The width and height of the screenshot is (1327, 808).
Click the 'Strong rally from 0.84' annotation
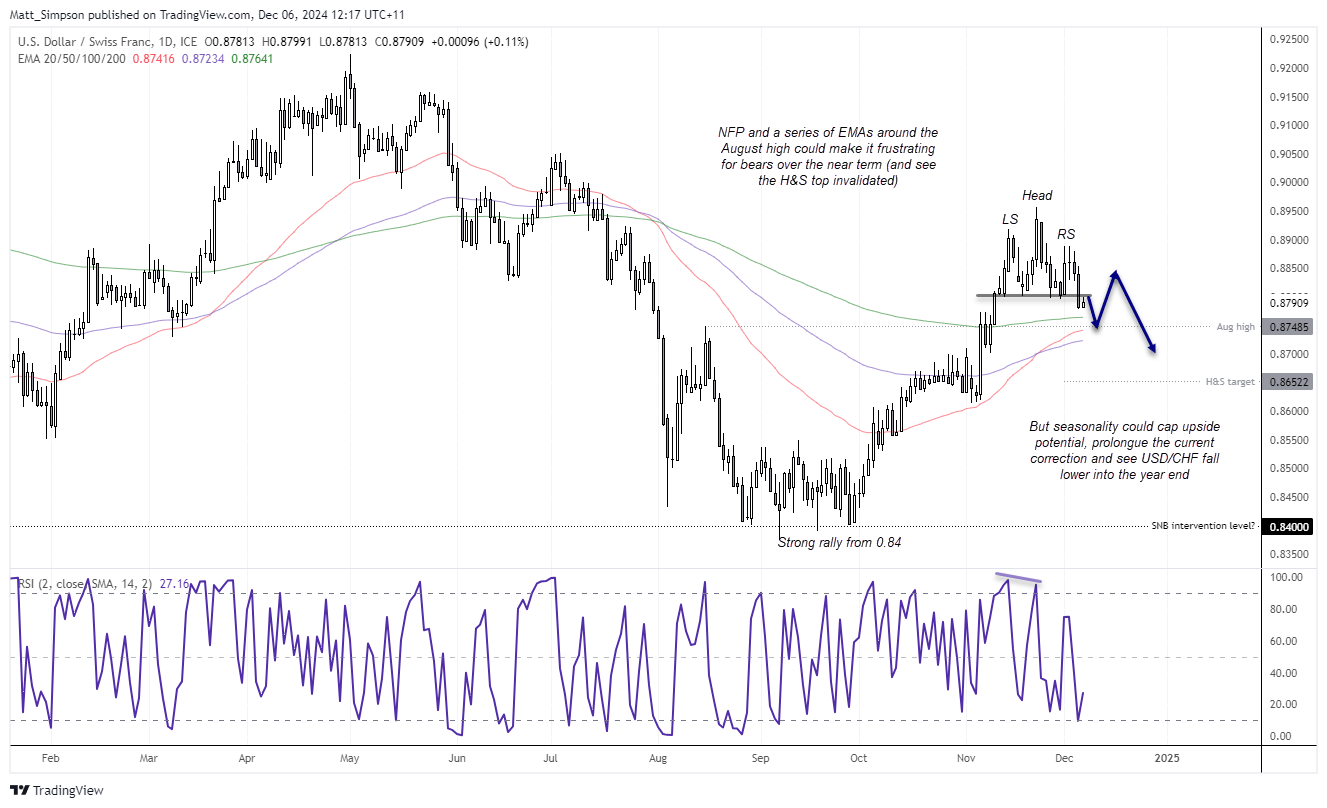[x=838, y=543]
